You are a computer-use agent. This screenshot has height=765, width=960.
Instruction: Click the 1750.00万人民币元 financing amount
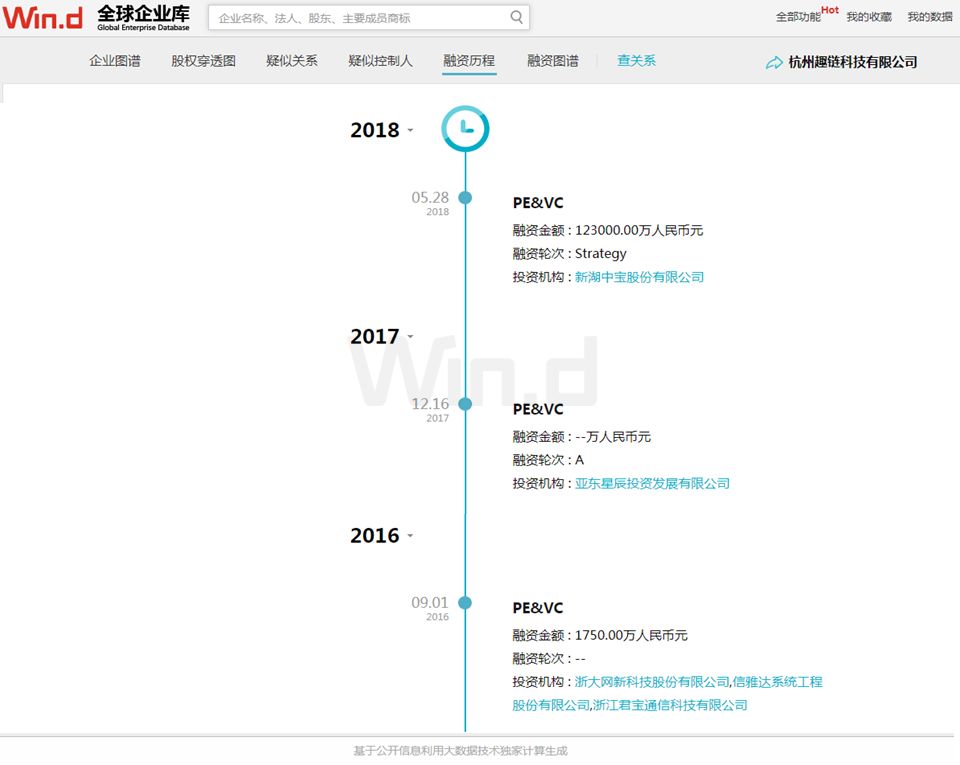pyautogui.click(x=631, y=635)
